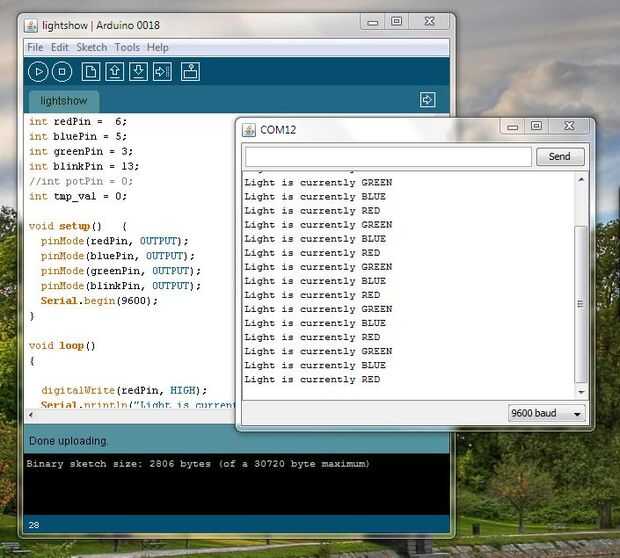Click the 'void setup()' line
The height and width of the screenshot is (558, 620).
pyautogui.click(x=78, y=227)
